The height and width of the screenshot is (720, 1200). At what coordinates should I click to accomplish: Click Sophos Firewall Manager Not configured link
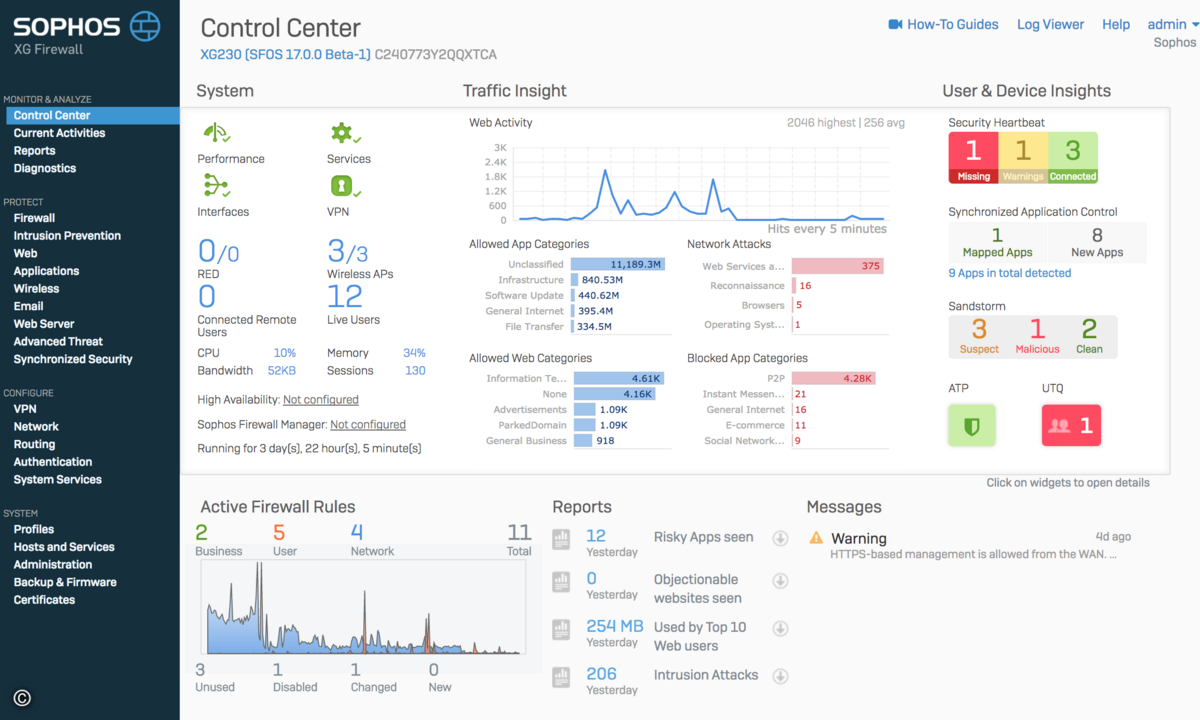[368, 425]
